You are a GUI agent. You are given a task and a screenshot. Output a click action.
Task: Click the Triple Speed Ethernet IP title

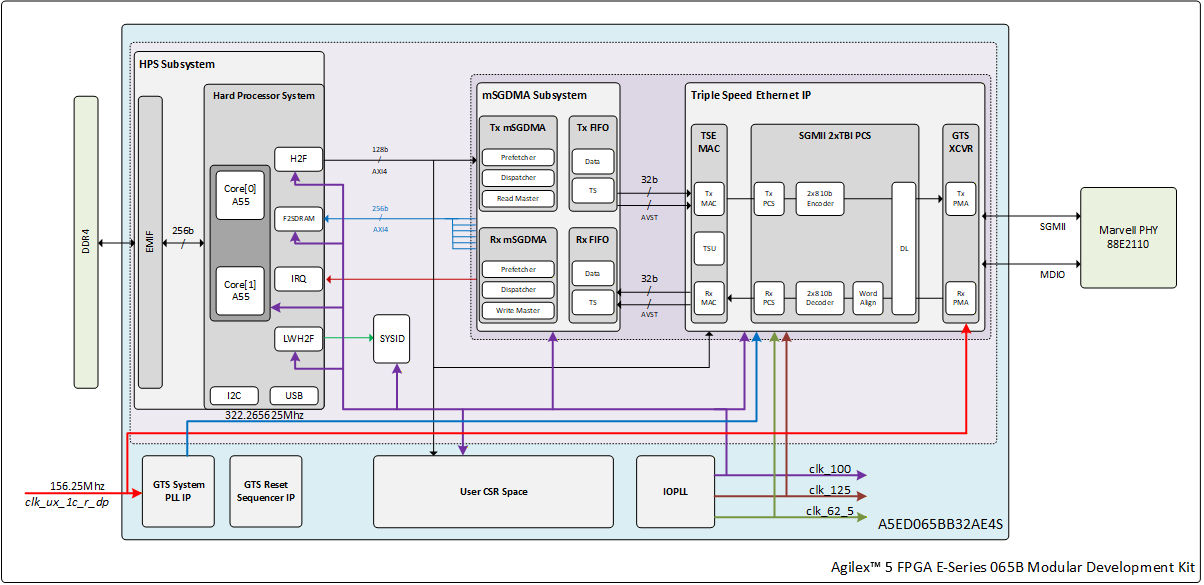click(753, 96)
